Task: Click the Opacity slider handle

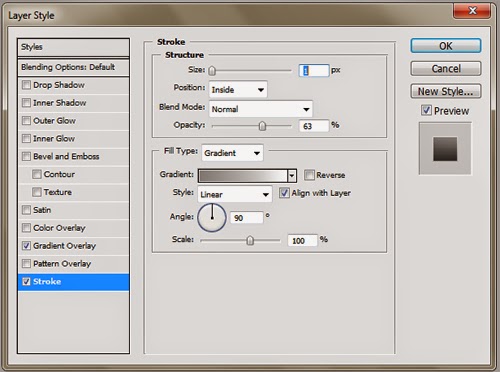Action: (262, 126)
